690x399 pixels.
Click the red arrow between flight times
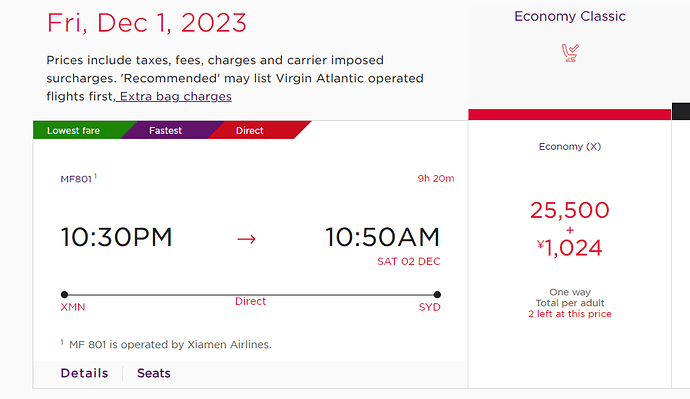pyautogui.click(x=246, y=239)
